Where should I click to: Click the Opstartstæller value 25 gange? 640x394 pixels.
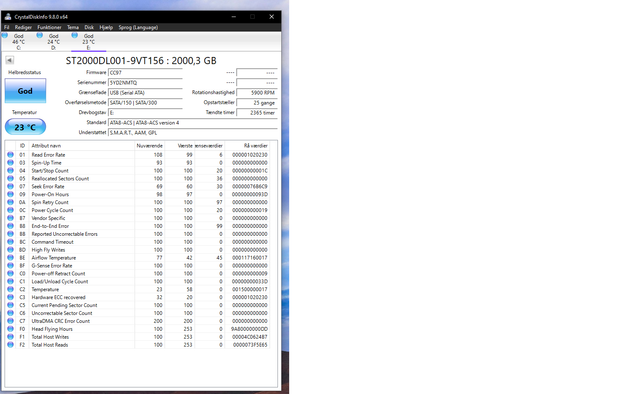pyautogui.click(x=257, y=103)
